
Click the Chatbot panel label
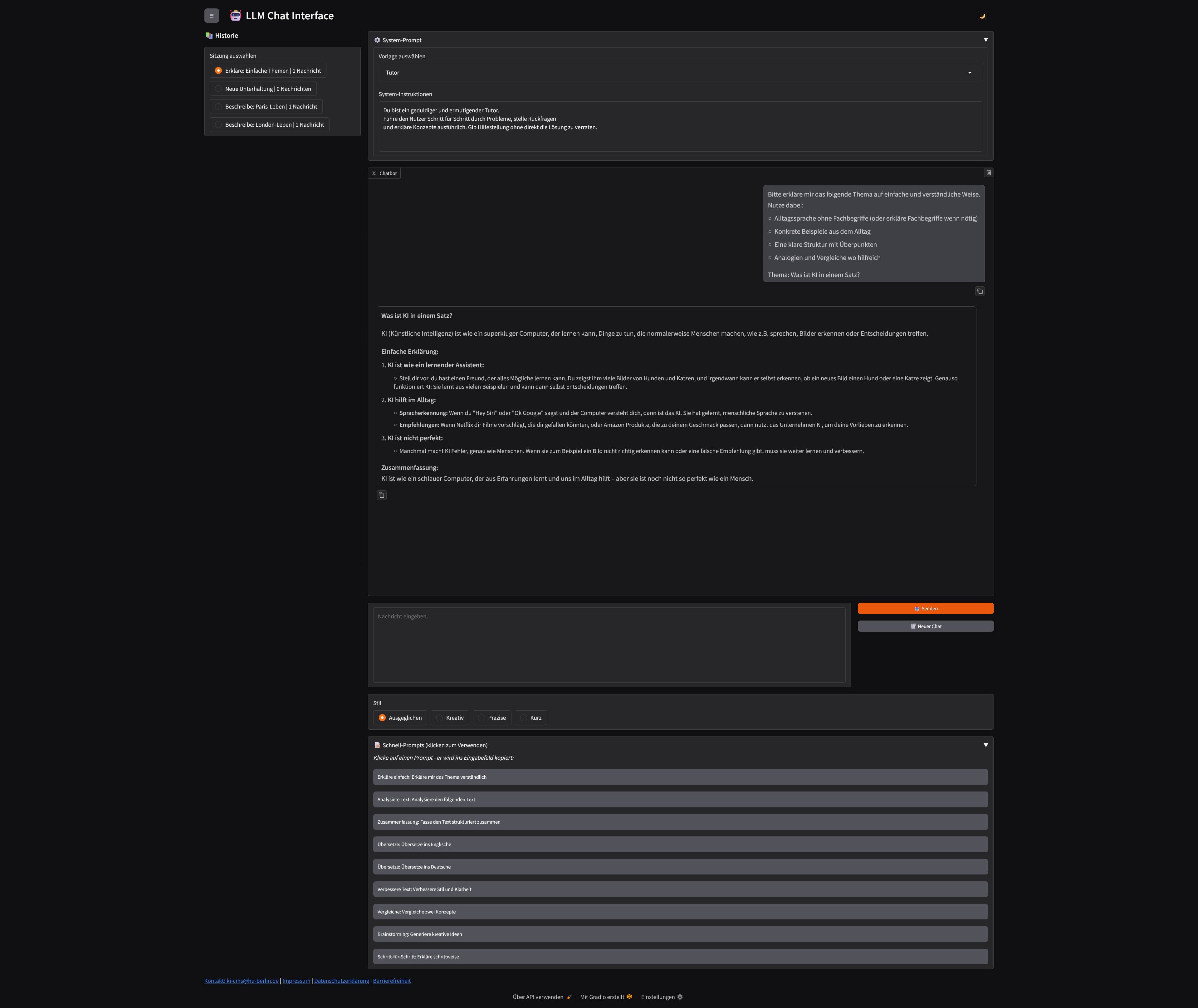click(x=385, y=173)
